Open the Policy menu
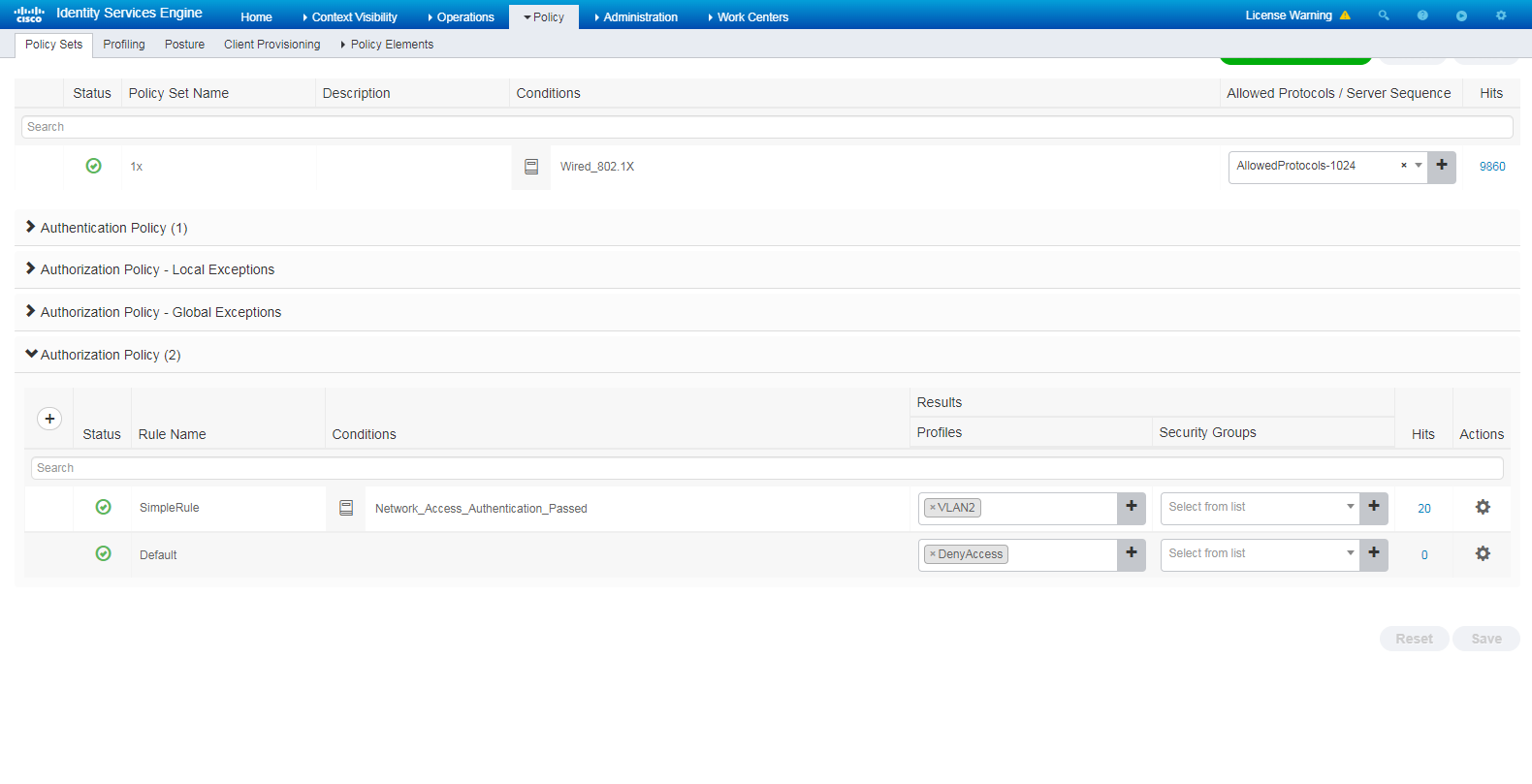The image size is (1532, 784). click(x=544, y=17)
